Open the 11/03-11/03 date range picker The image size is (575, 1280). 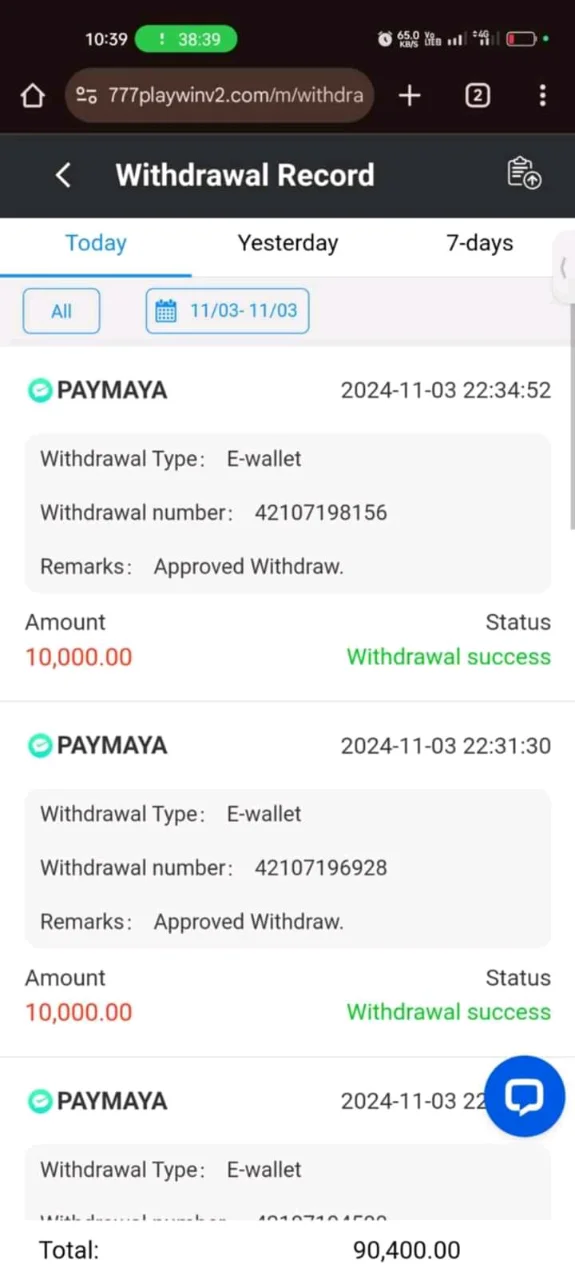[x=227, y=311]
